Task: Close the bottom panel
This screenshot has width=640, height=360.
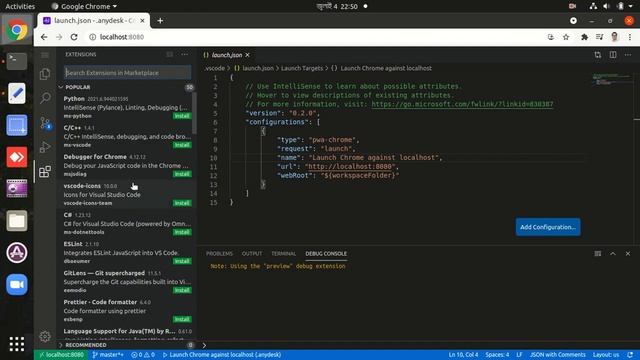Action: [x=628, y=253]
